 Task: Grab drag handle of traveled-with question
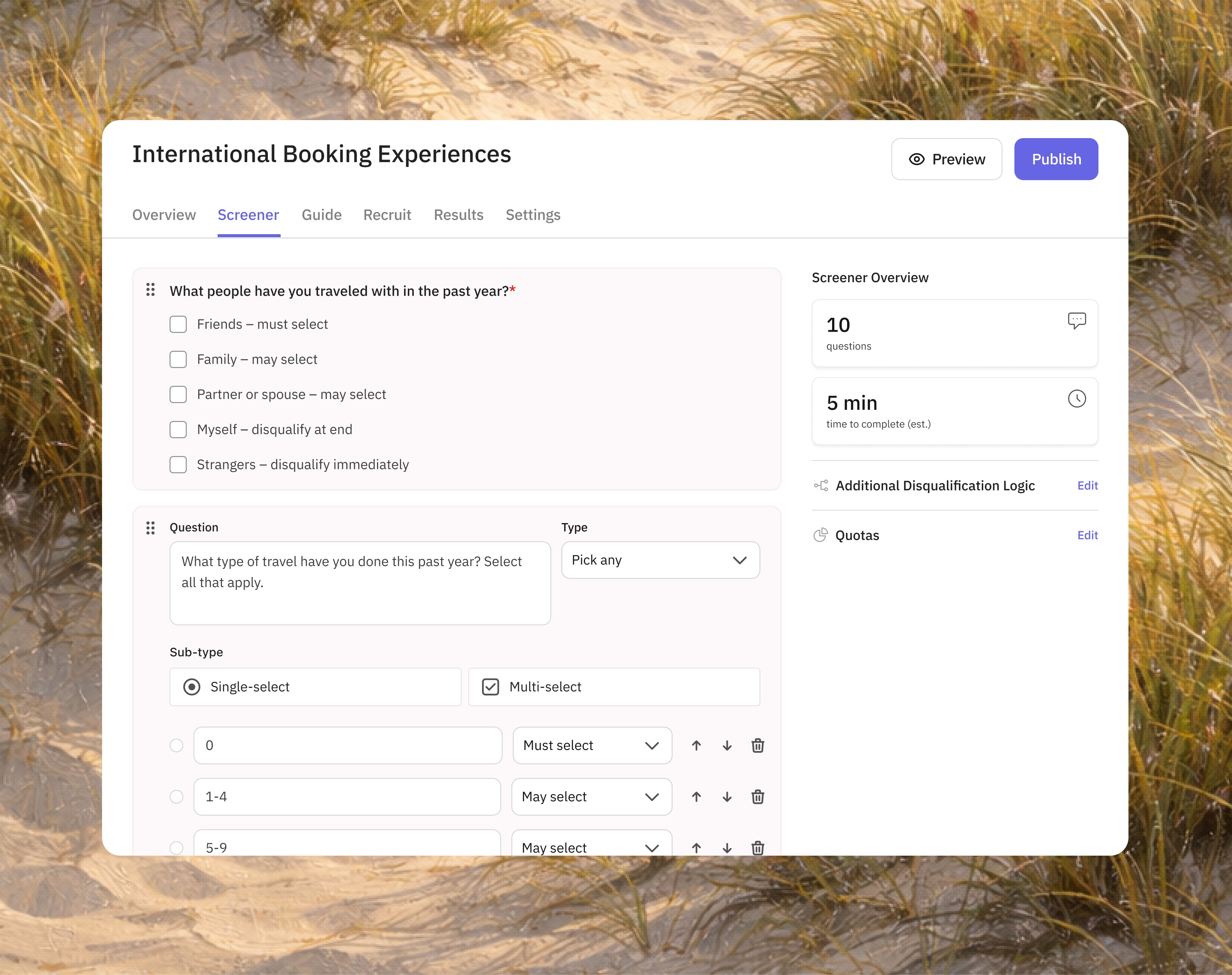(151, 290)
